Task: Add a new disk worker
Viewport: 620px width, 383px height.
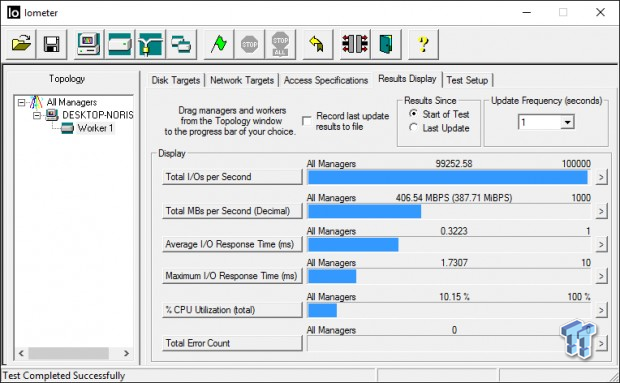Action: pos(120,44)
